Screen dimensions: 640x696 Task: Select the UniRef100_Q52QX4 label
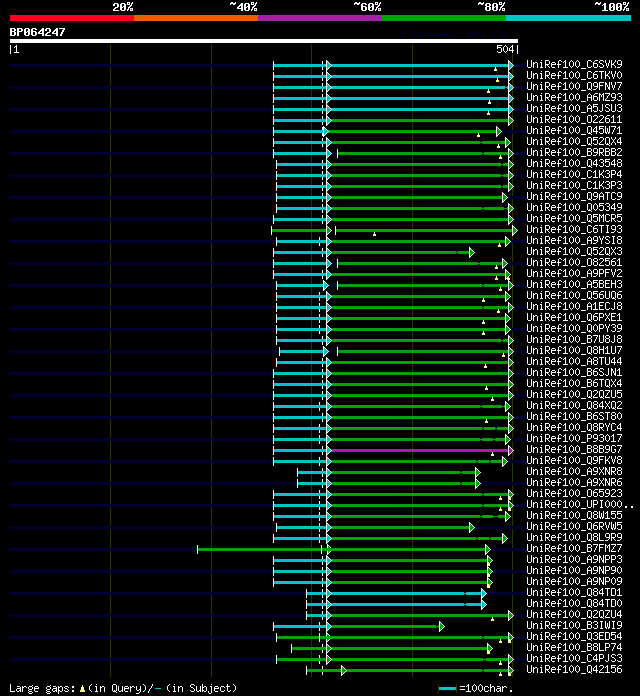tap(574, 142)
